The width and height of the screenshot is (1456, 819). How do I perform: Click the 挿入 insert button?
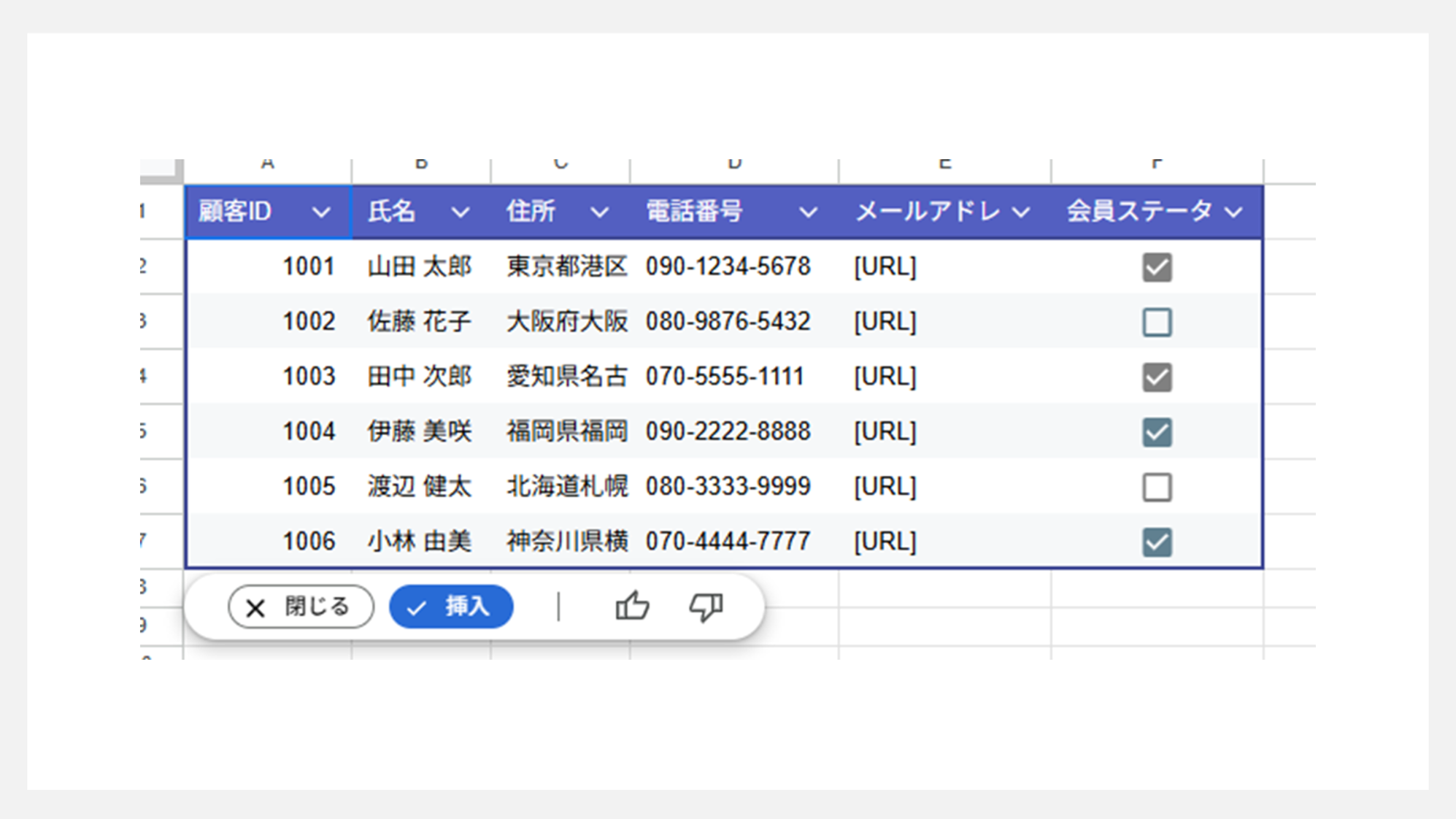[451, 607]
